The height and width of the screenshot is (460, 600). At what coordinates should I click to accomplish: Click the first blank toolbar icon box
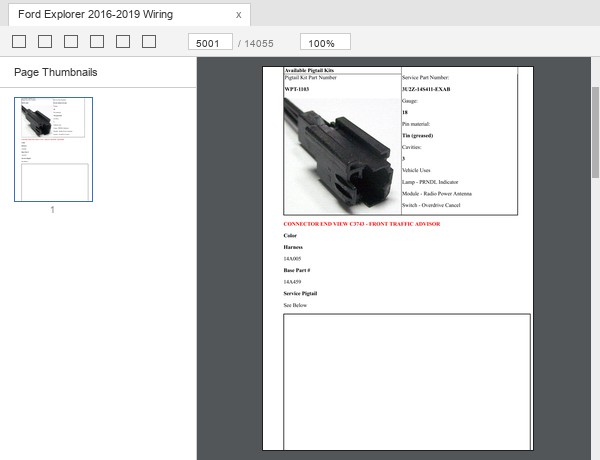coord(19,42)
